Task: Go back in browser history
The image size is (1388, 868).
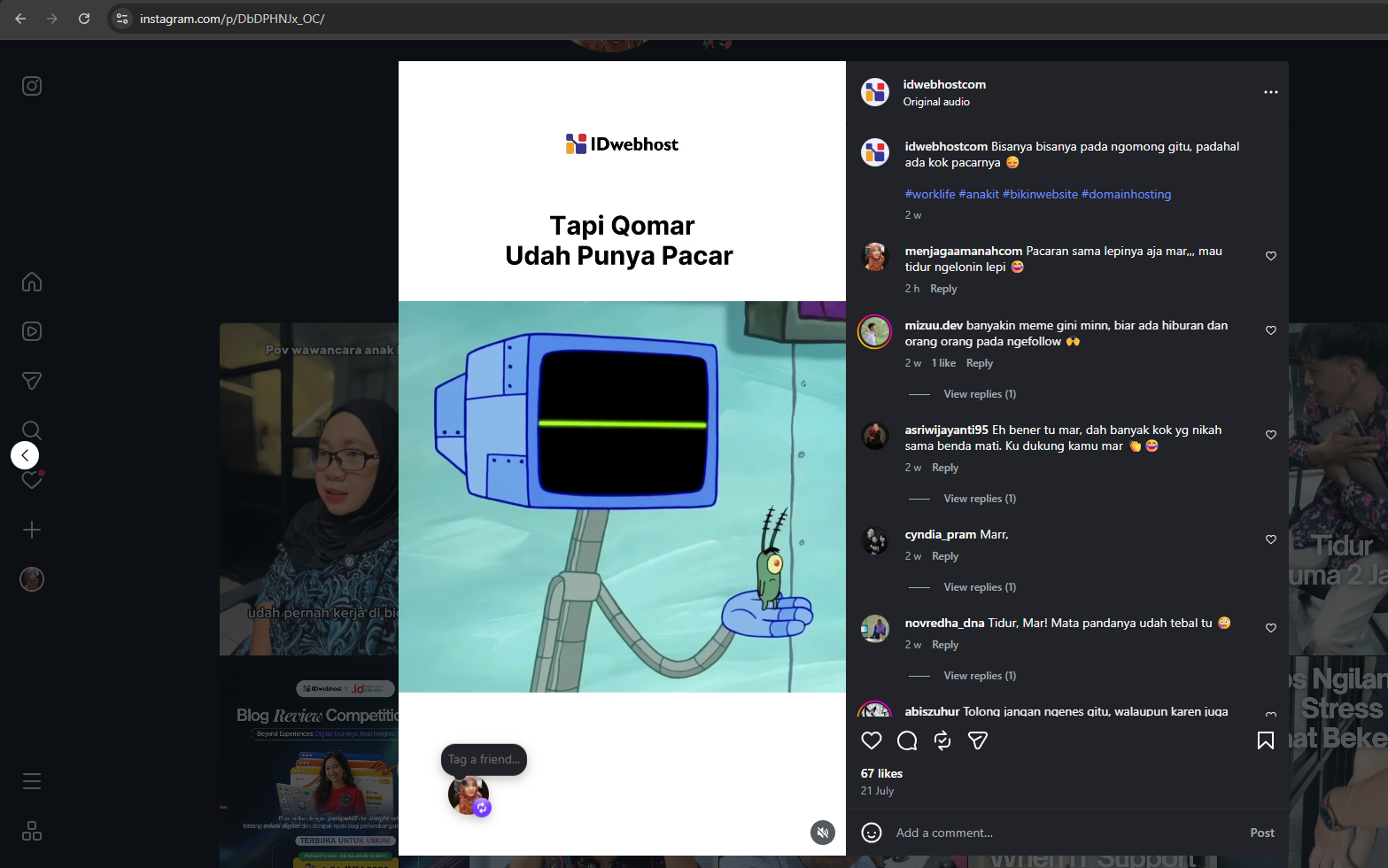Action: pyautogui.click(x=20, y=19)
